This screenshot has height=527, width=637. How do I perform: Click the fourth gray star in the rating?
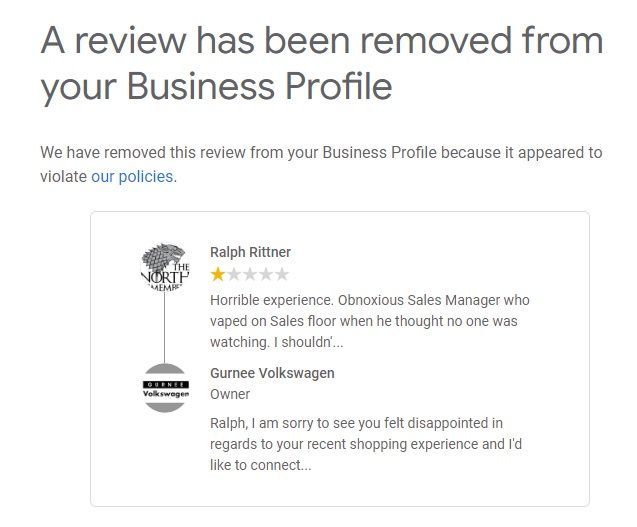[x=266, y=274]
